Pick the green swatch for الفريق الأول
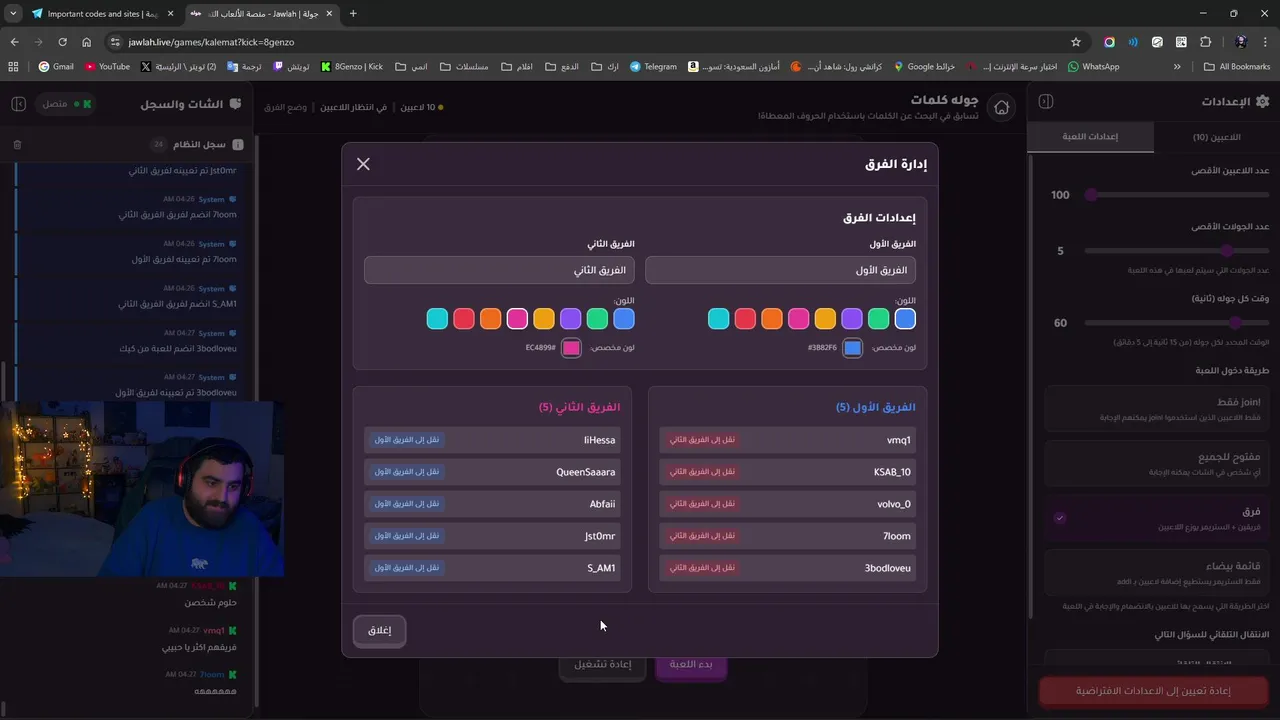 click(879, 319)
